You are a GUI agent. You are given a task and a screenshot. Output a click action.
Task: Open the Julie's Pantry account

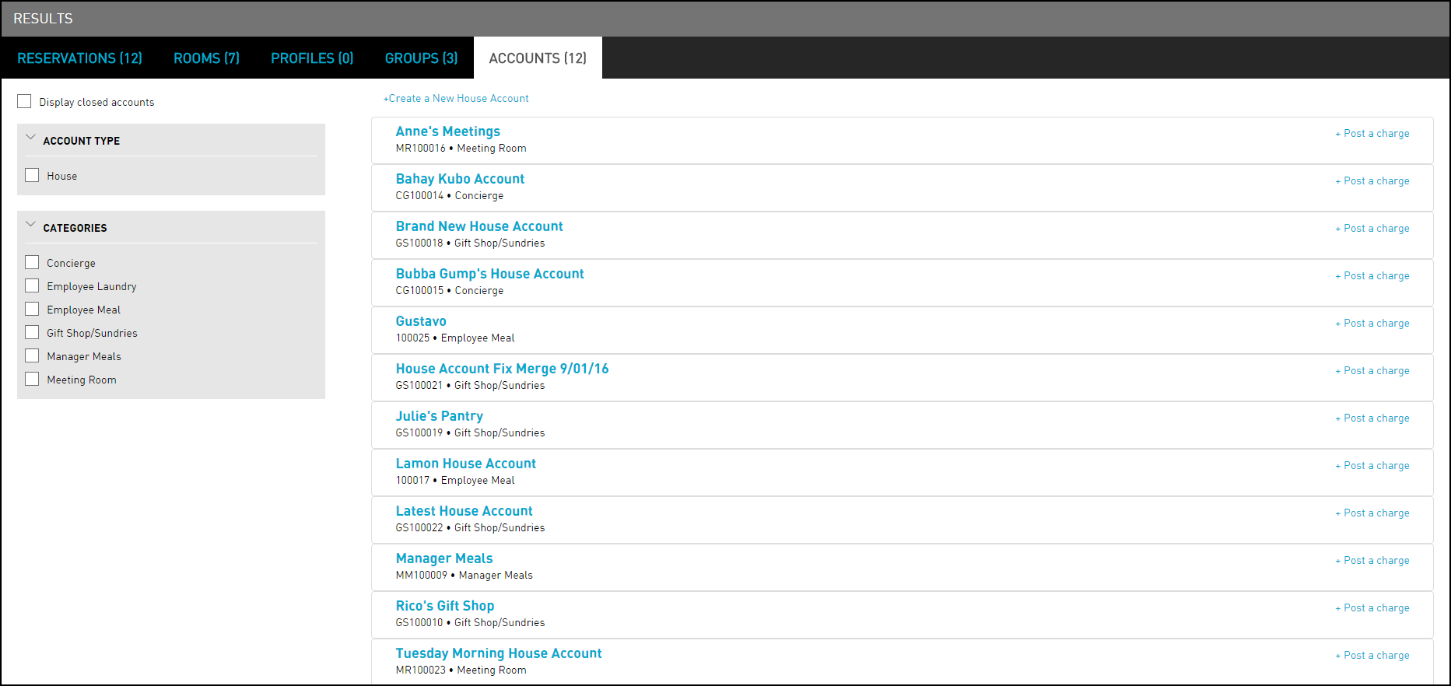click(x=439, y=416)
